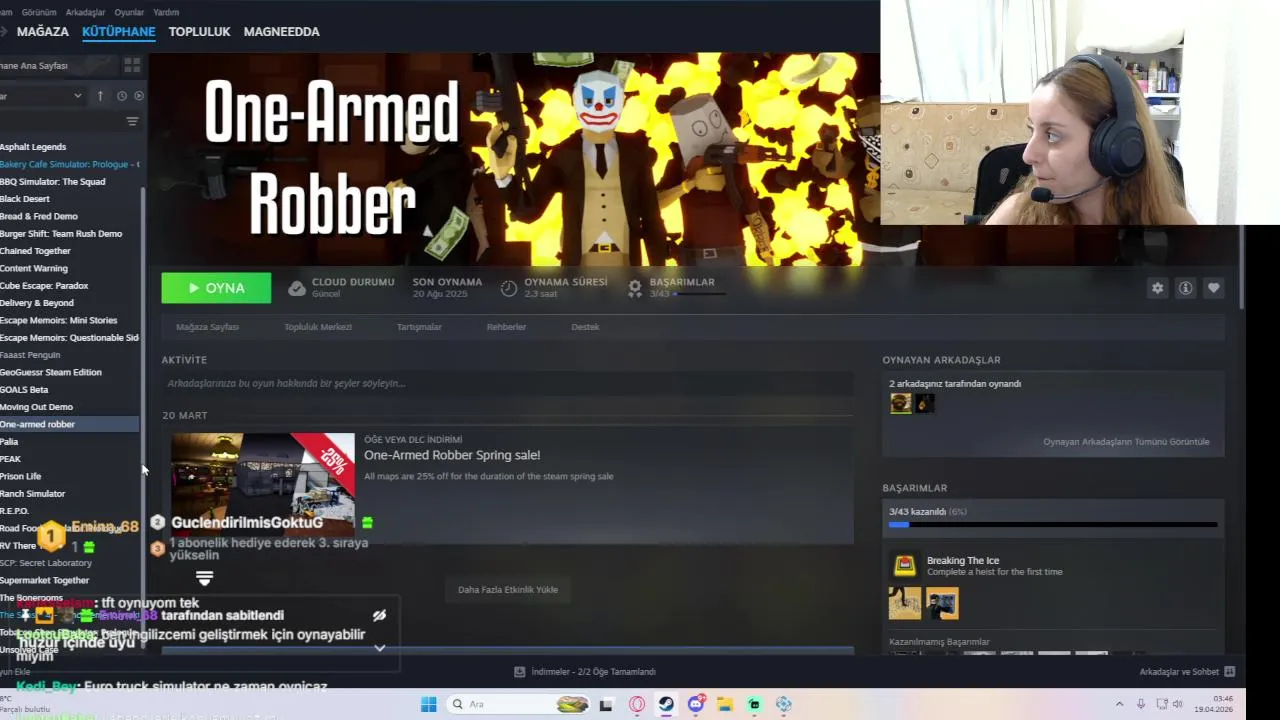1280x720 pixels.
Task: Select PEAK in the library list
Action: tap(10, 459)
